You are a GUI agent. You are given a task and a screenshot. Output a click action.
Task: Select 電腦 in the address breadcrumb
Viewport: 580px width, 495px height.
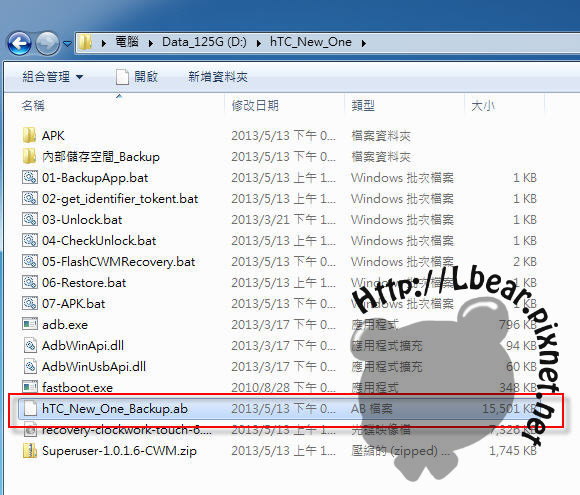pyautogui.click(x=127, y=42)
